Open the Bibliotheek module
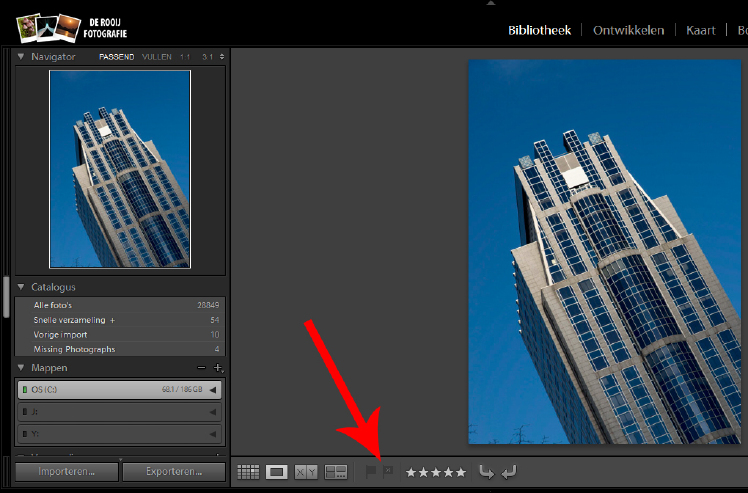 coord(540,30)
